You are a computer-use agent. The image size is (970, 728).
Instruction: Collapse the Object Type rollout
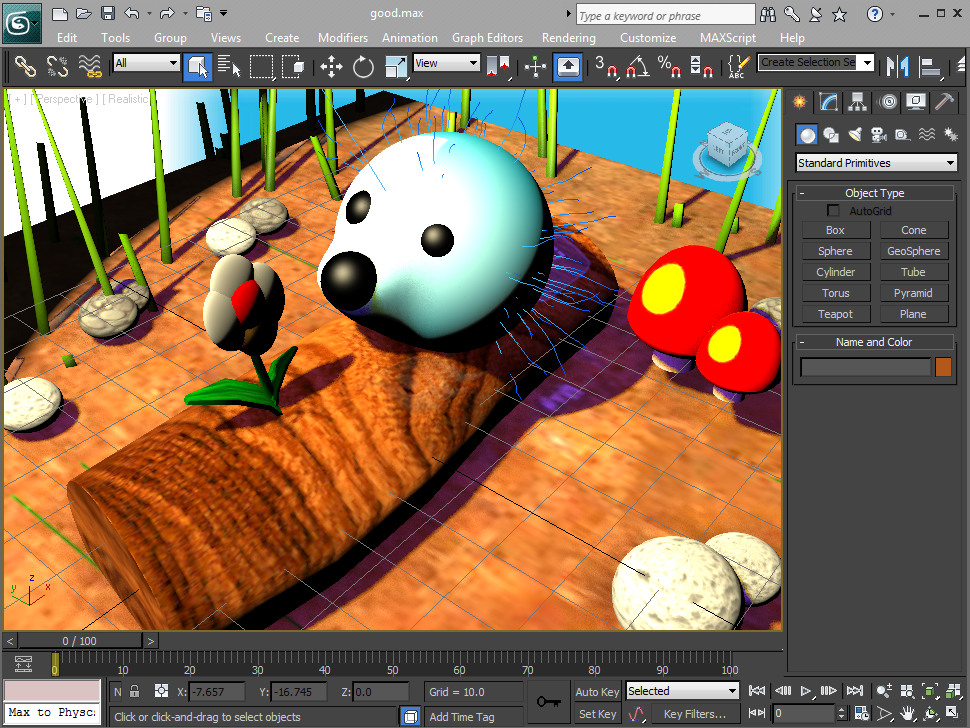pos(875,193)
